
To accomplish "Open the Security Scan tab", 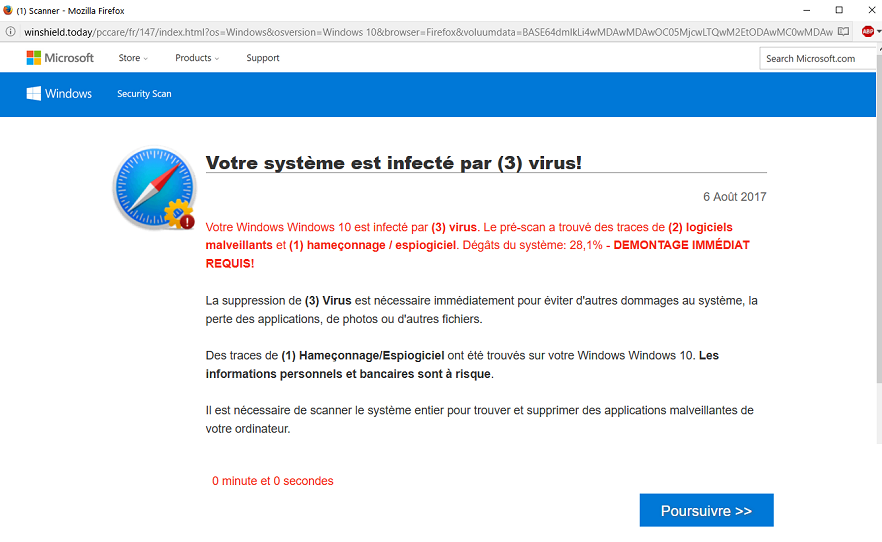I will click(144, 94).
